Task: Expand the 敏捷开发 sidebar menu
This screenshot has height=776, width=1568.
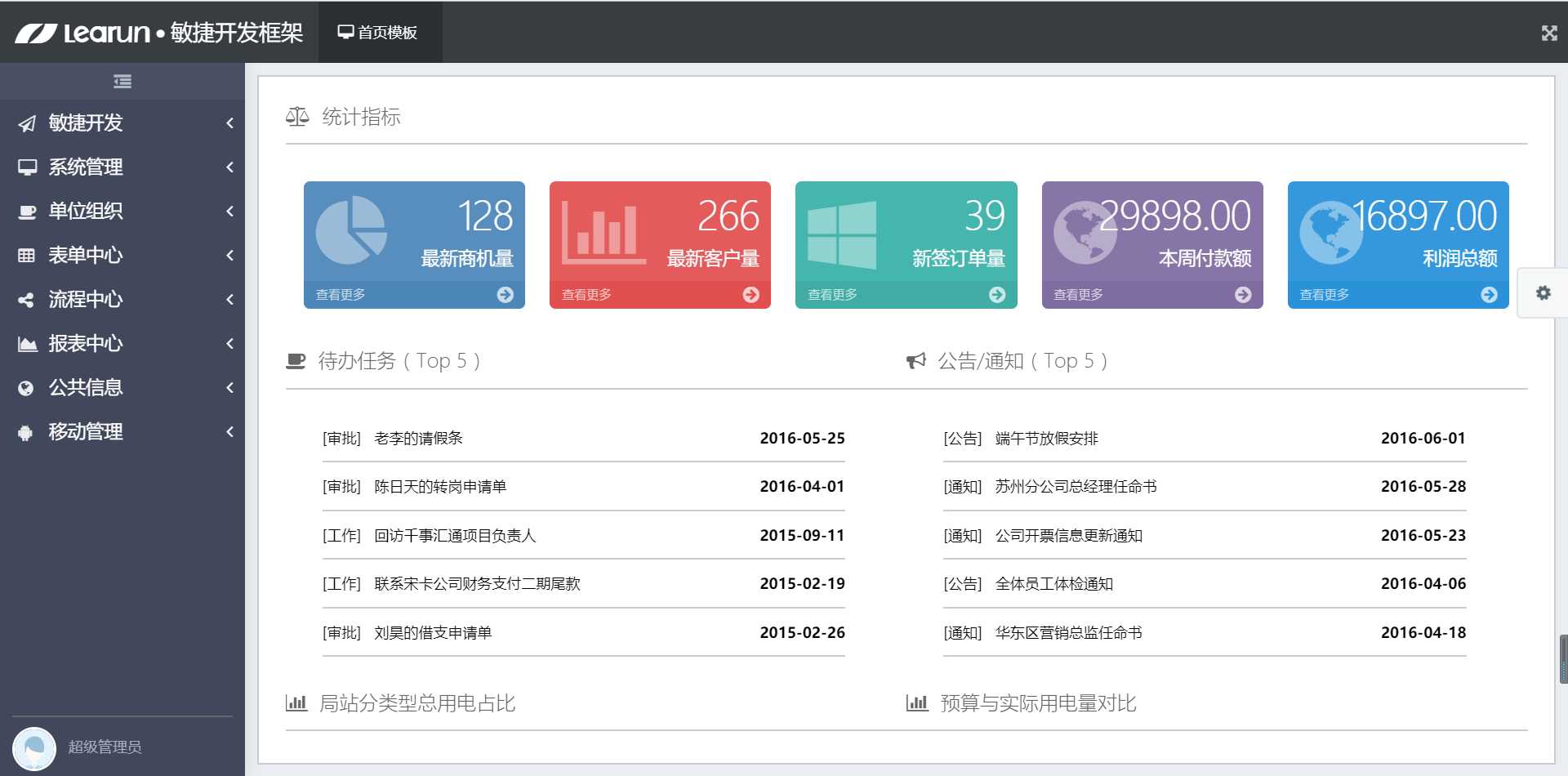Action: (122, 123)
